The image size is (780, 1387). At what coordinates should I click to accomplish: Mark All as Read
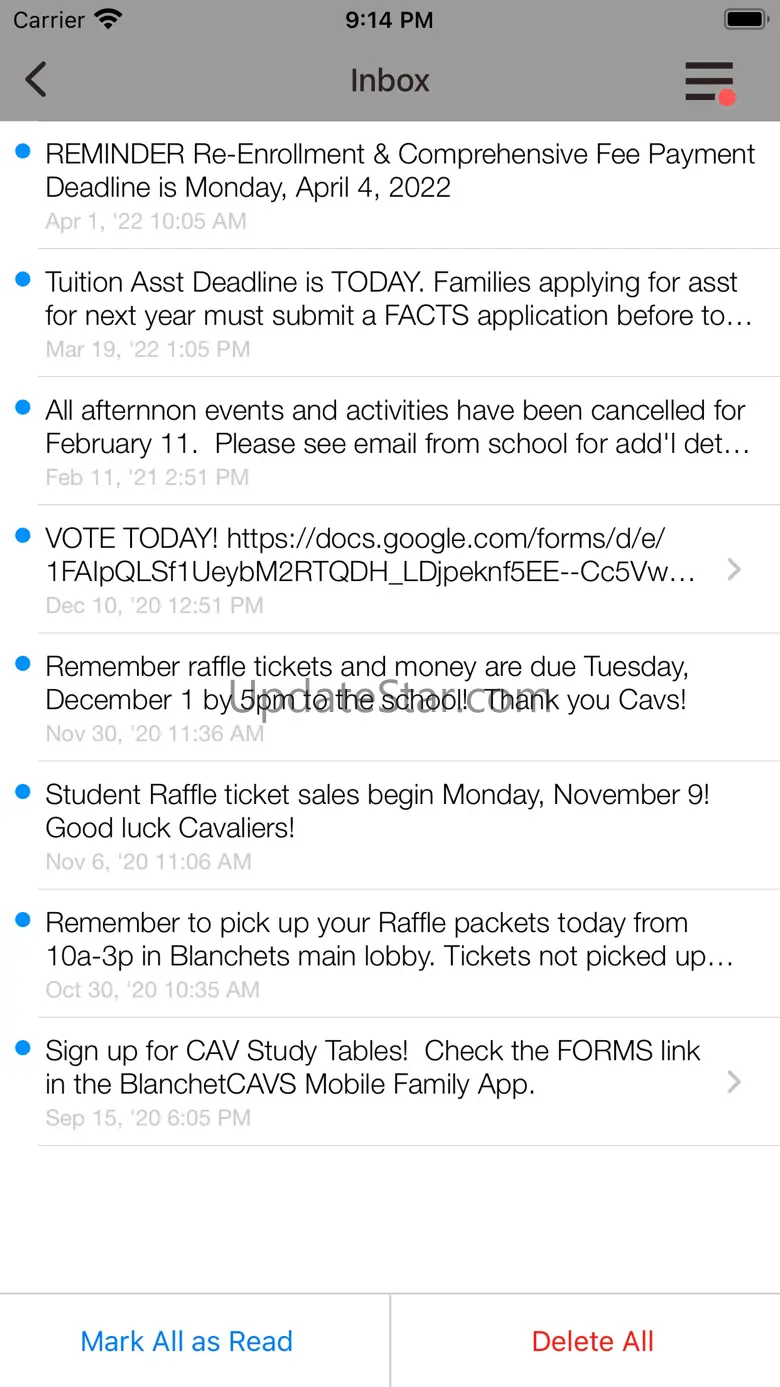tap(187, 1341)
